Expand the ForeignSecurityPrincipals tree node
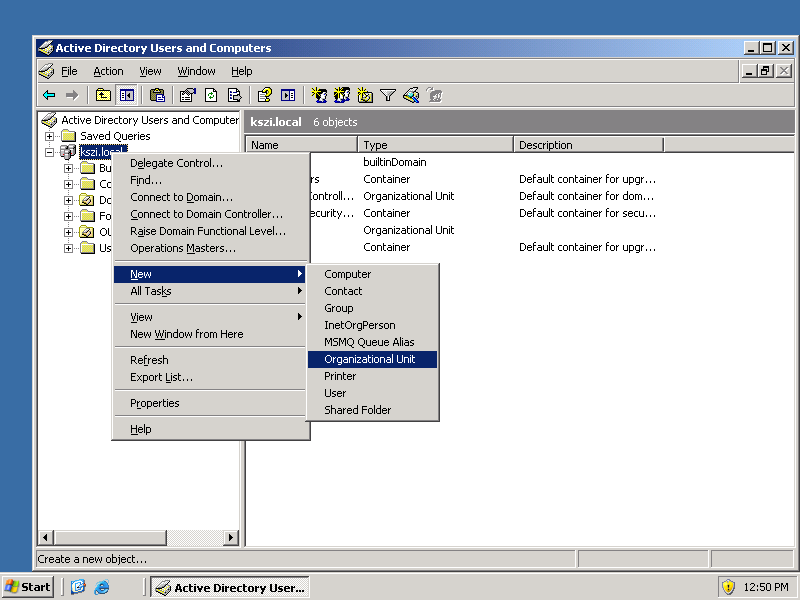This screenshot has height=600, width=800. click(x=68, y=216)
